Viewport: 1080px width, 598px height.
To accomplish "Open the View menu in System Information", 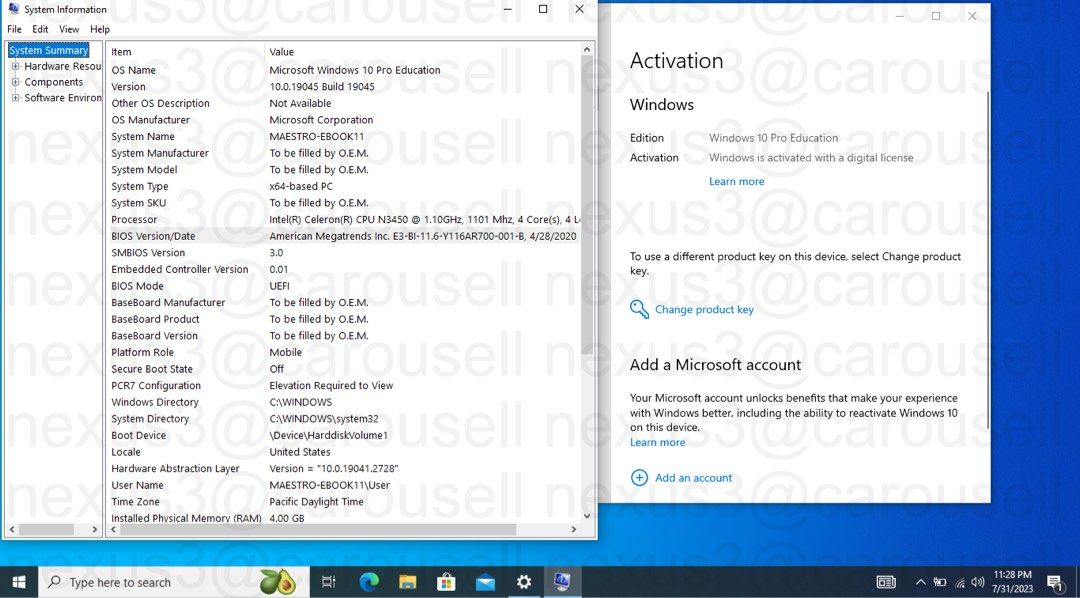I will tap(69, 29).
